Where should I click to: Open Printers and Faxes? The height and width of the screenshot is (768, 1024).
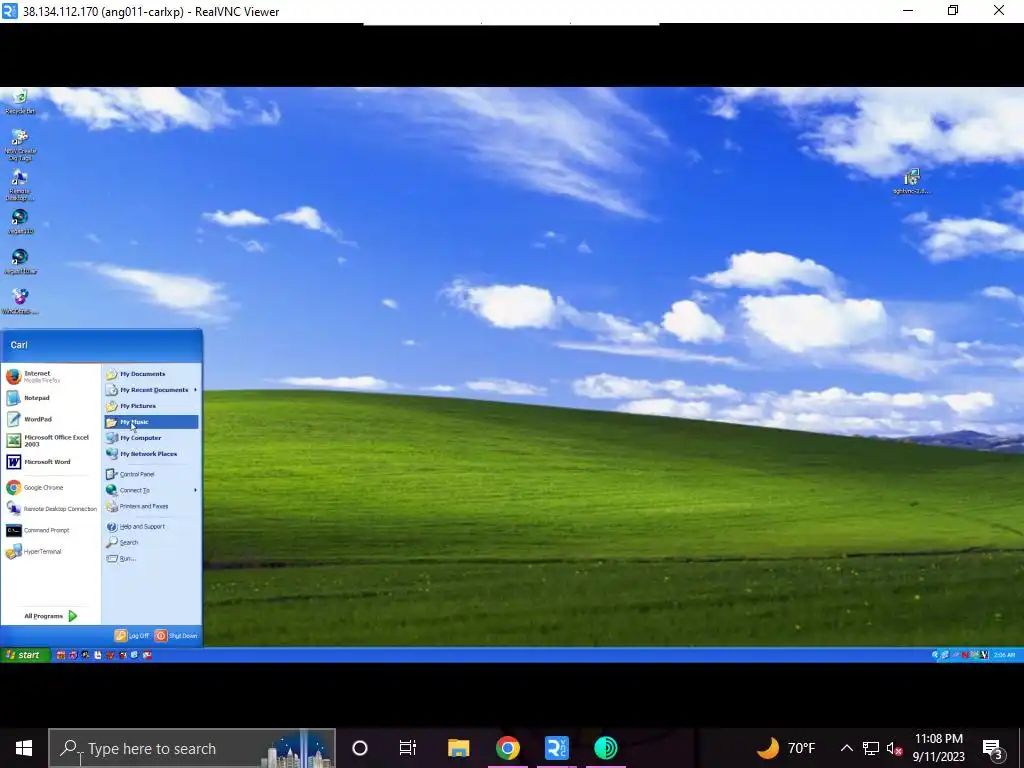pyautogui.click(x=151, y=506)
